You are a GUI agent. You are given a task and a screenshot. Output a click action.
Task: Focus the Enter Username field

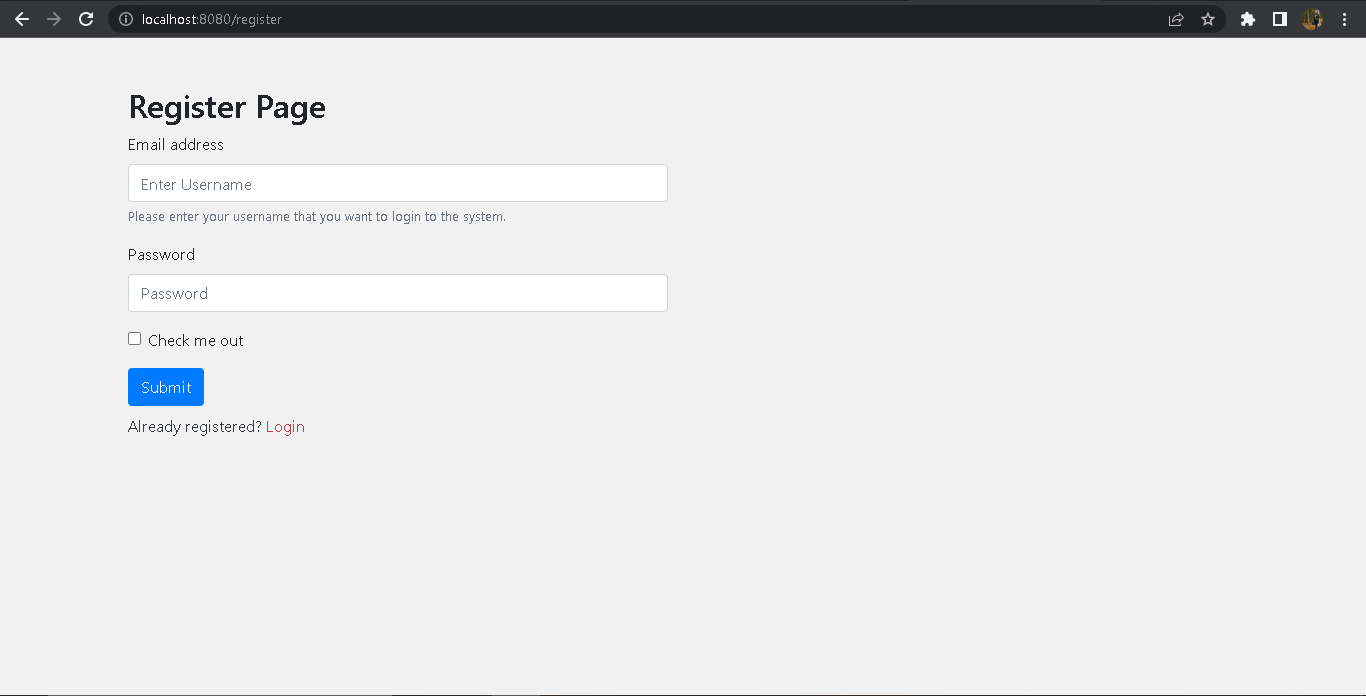click(x=397, y=183)
